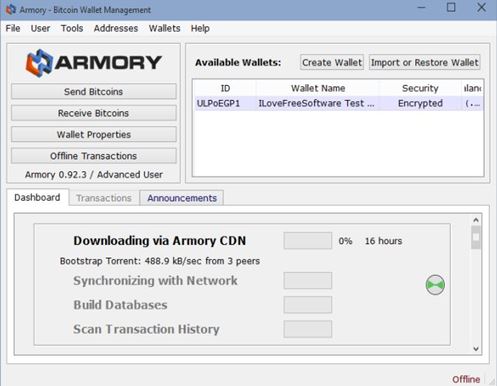Click the dashboard scrollbar down arrow
The image size is (497, 386).
point(476,349)
